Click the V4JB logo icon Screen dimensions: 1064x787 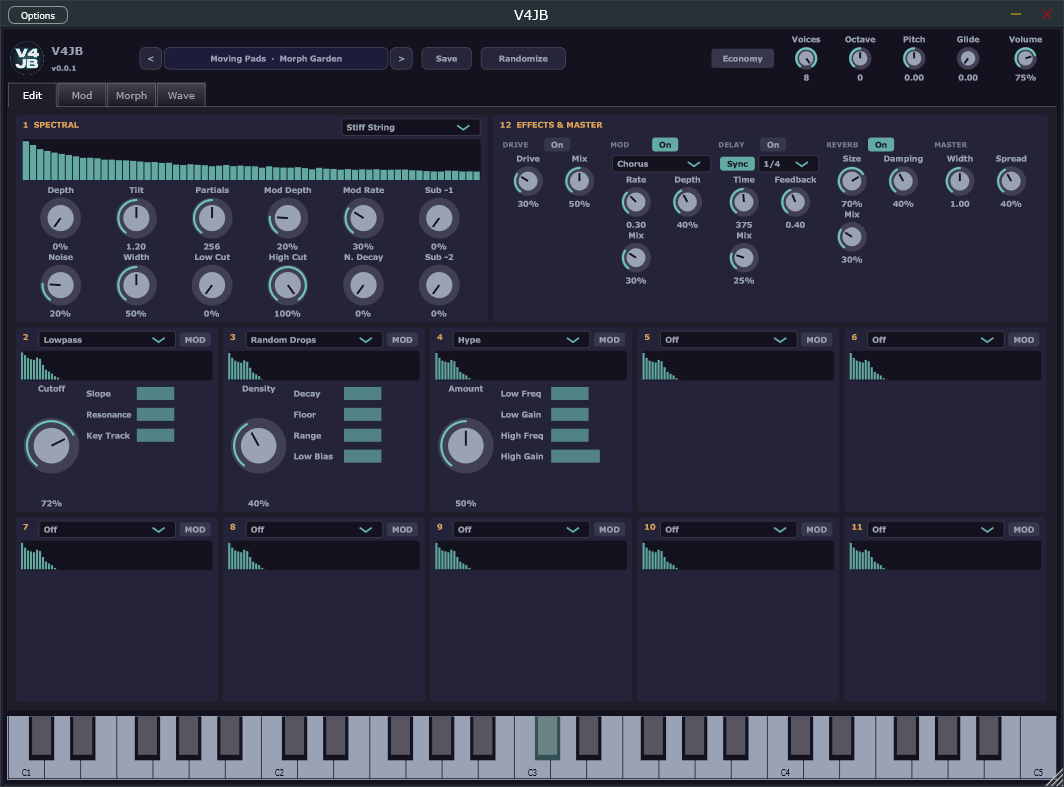point(27,58)
